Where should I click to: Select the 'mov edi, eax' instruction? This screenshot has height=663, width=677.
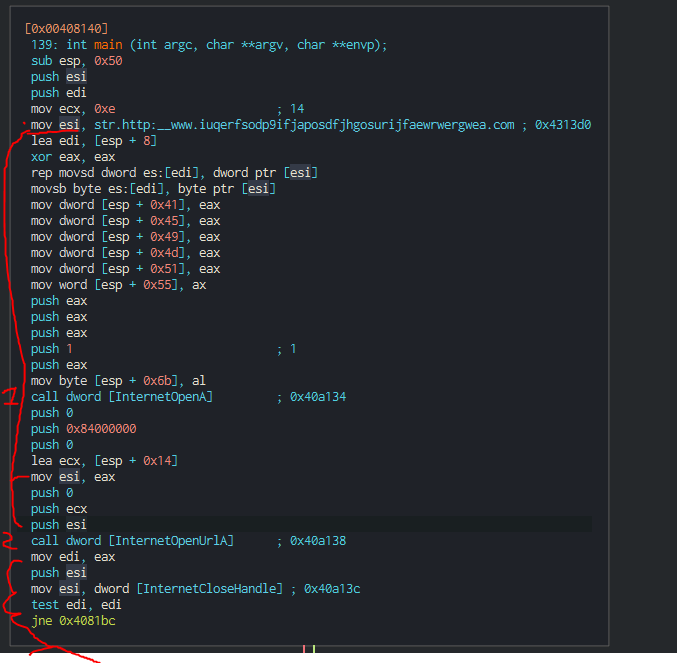[x=73, y=557]
